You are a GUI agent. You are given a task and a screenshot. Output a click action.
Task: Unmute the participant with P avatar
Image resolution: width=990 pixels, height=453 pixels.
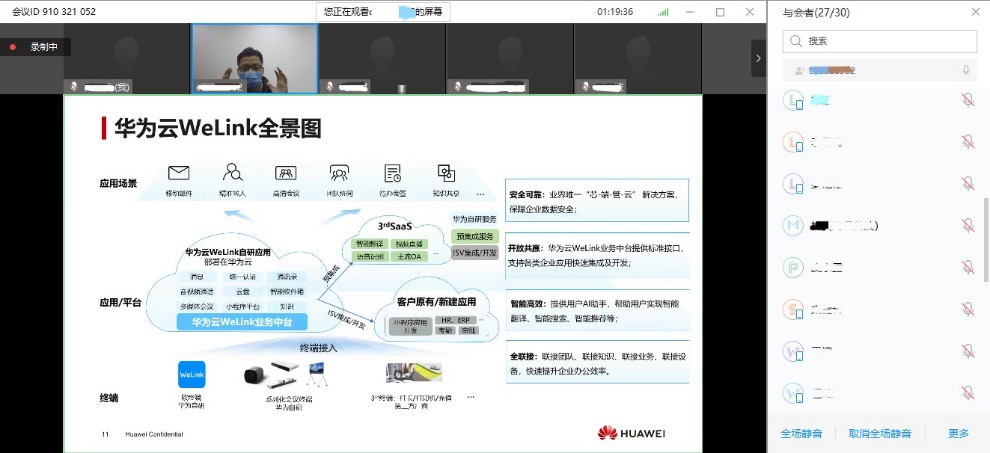click(968, 267)
